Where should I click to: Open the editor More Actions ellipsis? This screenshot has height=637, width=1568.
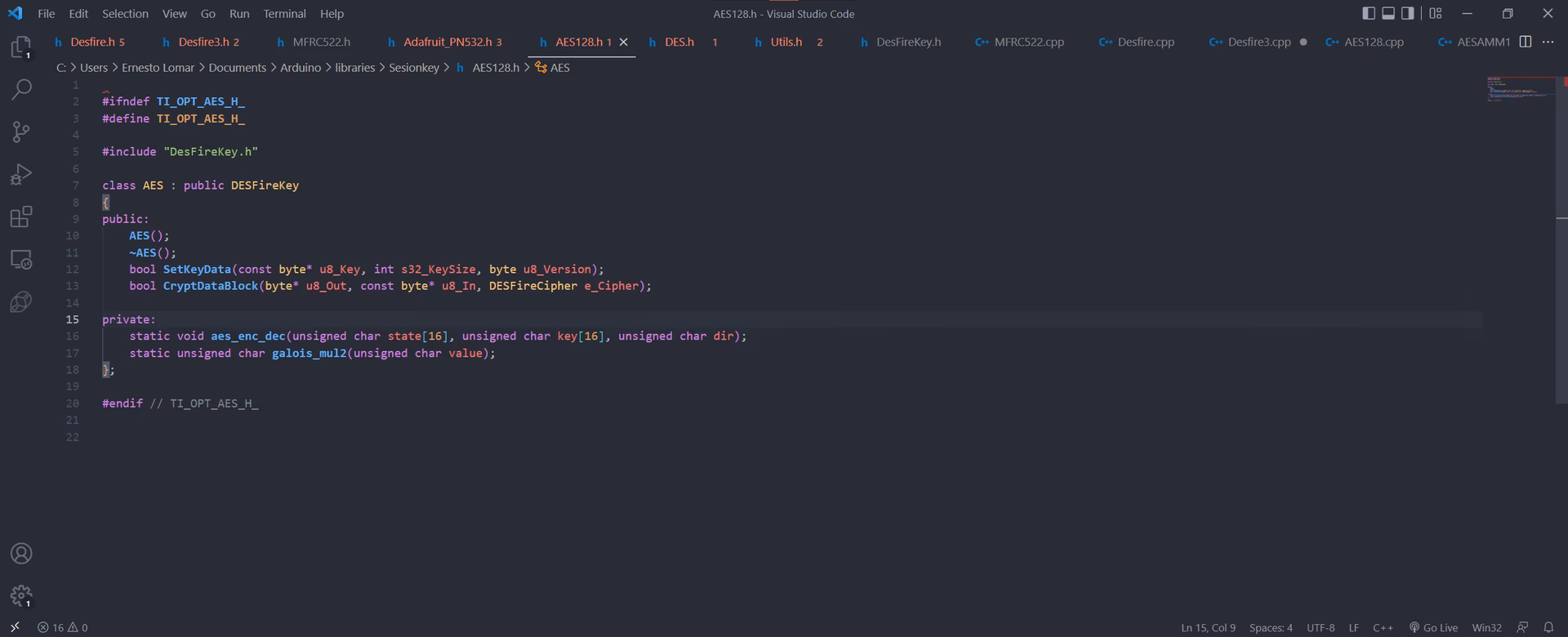(1548, 42)
